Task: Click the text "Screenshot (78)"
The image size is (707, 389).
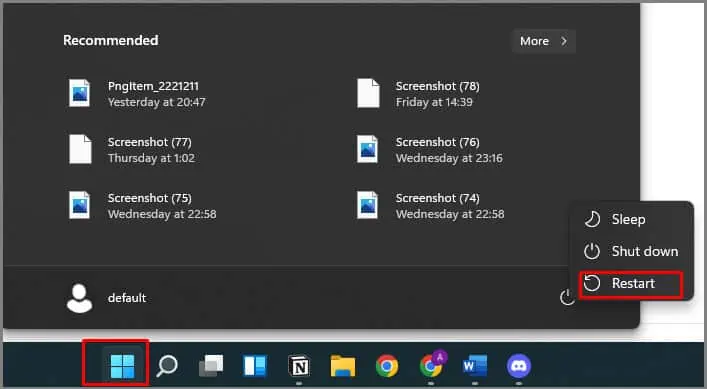Action: pyautogui.click(x=438, y=86)
